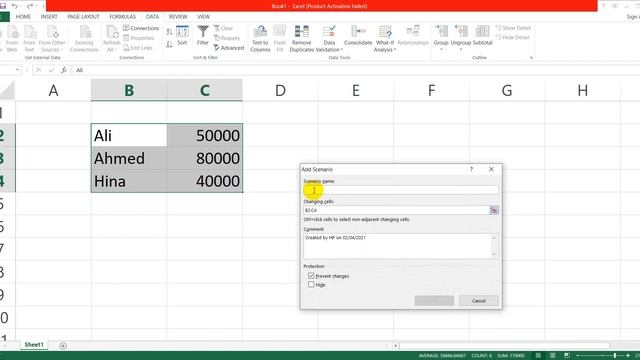Click the formula bar input
This screenshot has width=640, height=360.
pos(355,70)
